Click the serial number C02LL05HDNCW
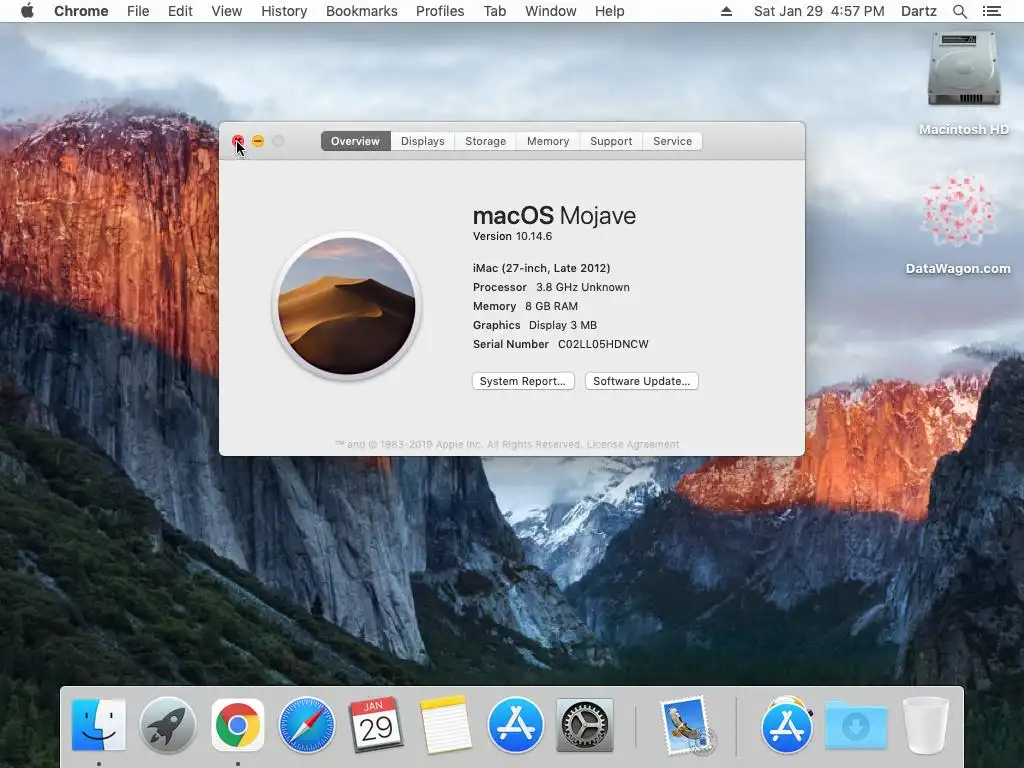This screenshot has width=1024, height=768. (603, 344)
